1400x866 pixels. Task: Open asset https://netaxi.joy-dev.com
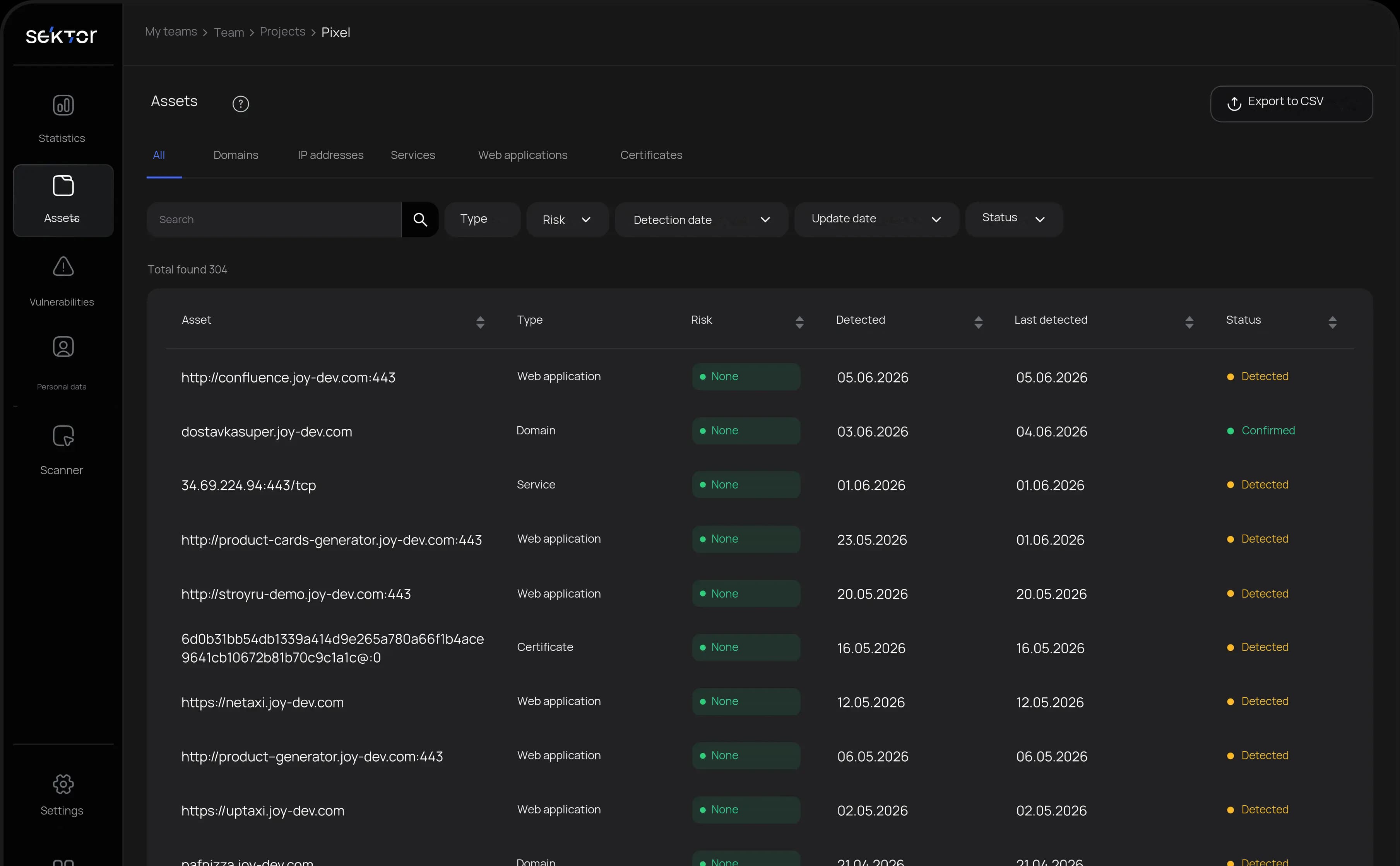262,703
